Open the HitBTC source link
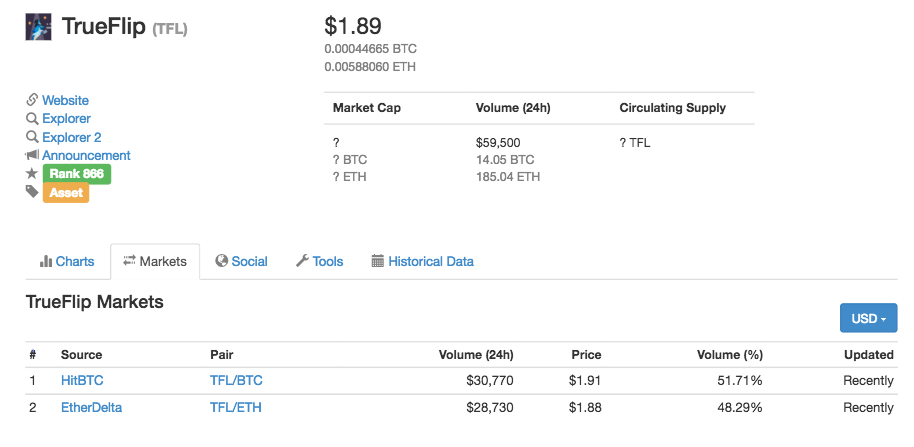 click(82, 380)
